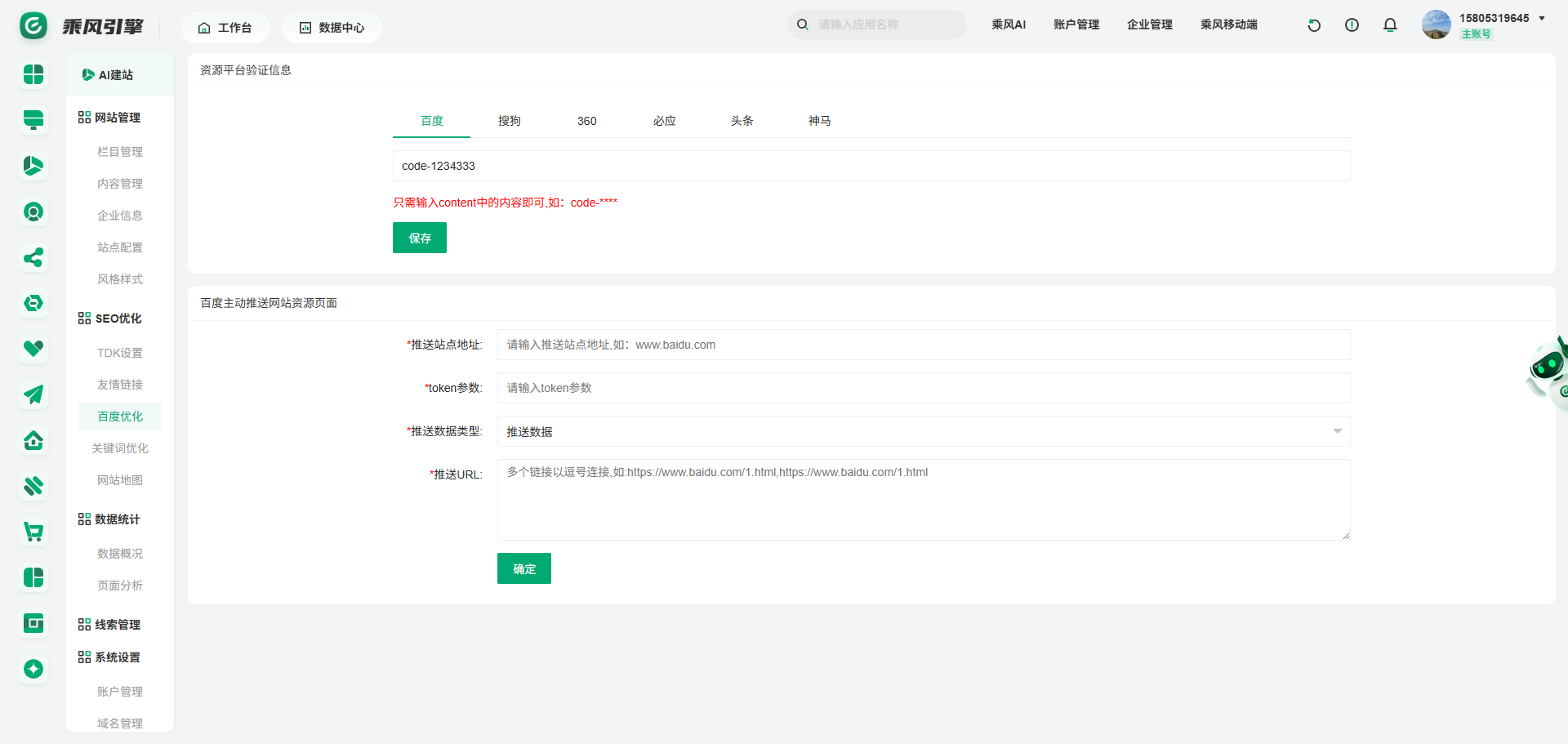Click the heart sidebar icon
1568x744 pixels.
pos(33,349)
